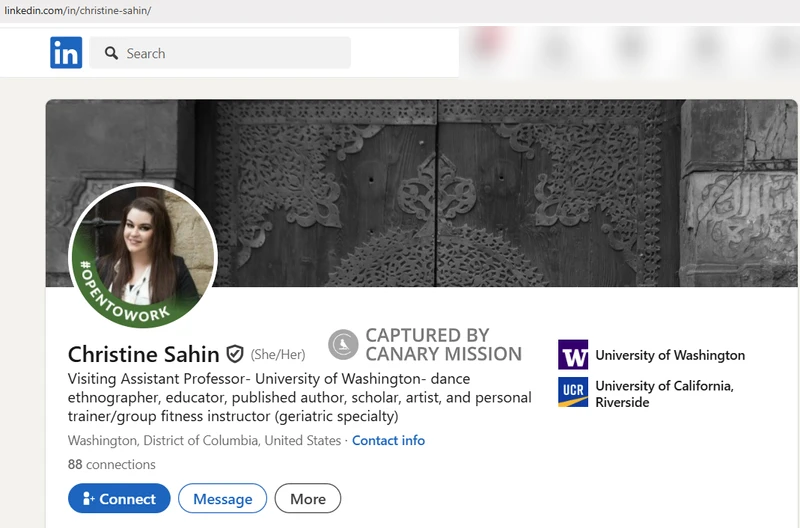This screenshot has height=528, width=800.
Task: Click the LinkedIn logo icon
Action: click(66, 53)
